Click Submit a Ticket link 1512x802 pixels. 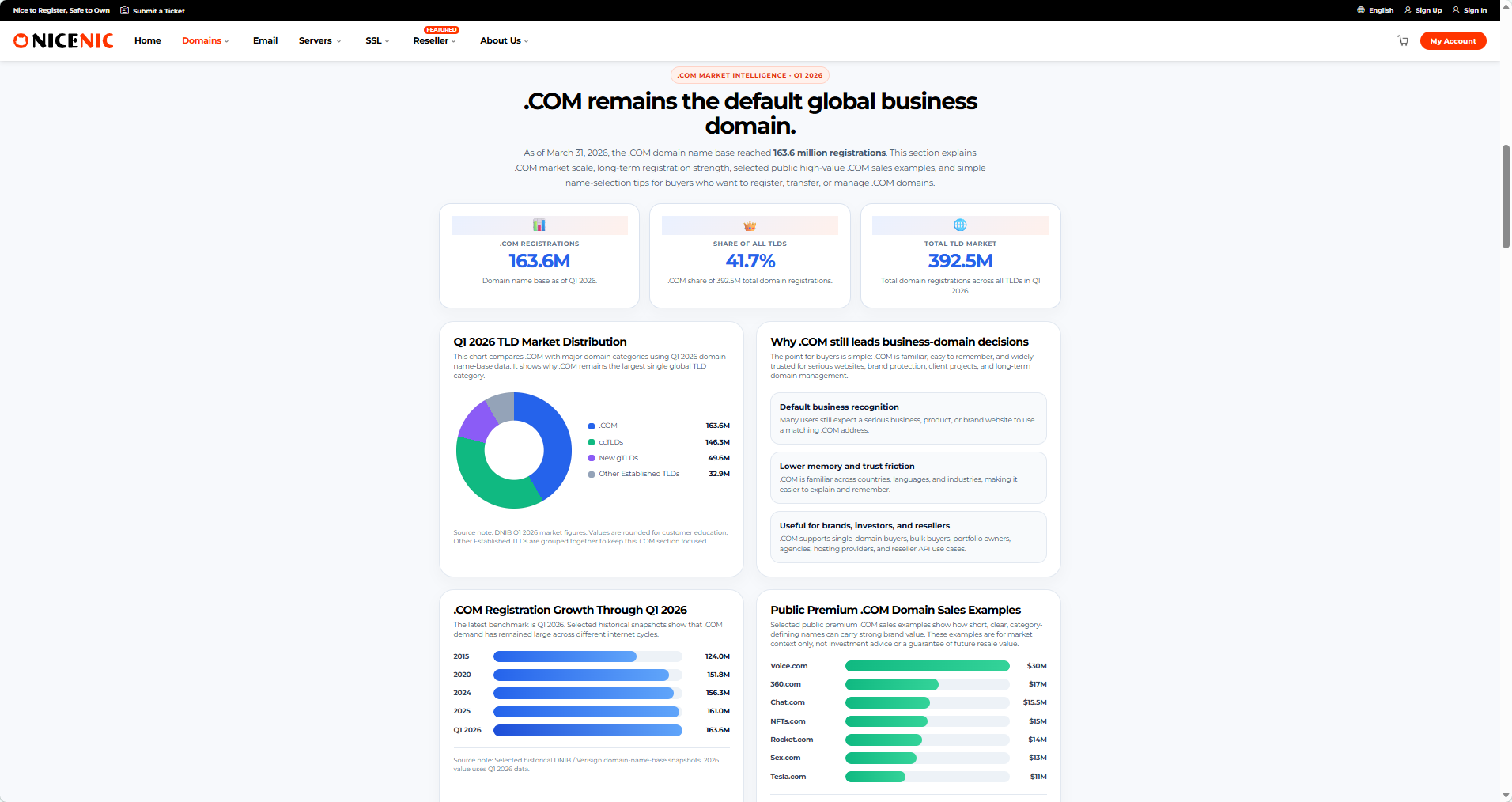click(158, 11)
